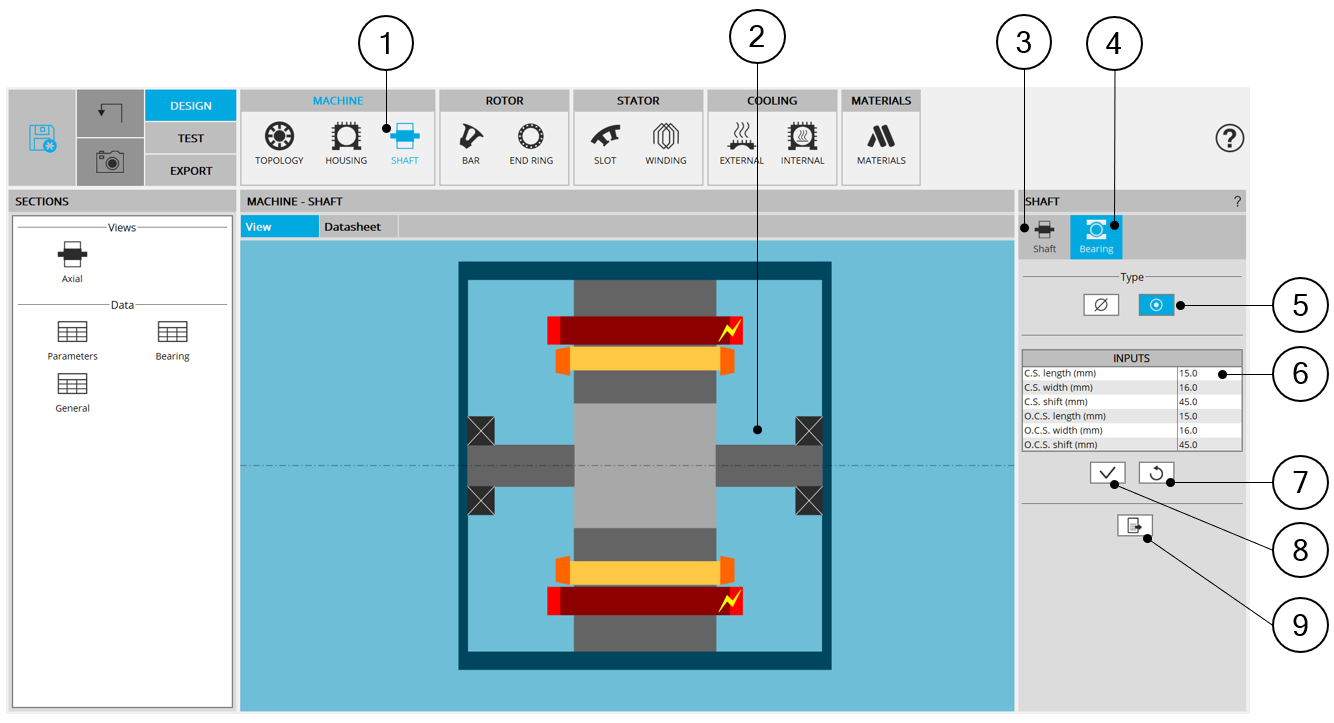Select the no-bearing type option
Screen dimensions: 1334x723
coord(1101,305)
